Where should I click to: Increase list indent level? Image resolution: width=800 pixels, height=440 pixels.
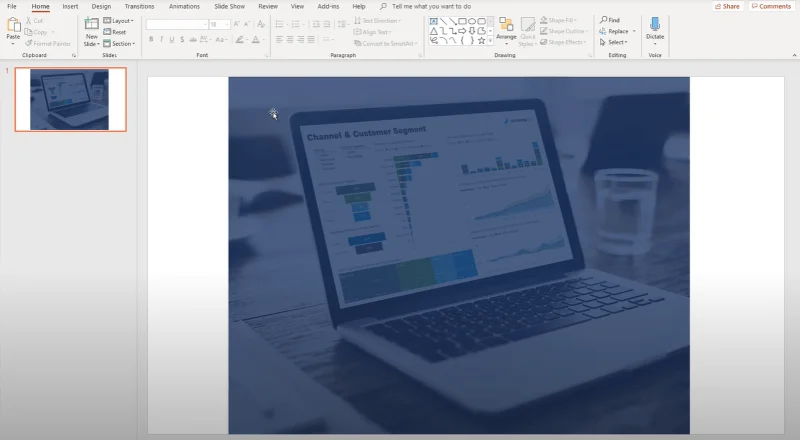(x=328, y=24)
